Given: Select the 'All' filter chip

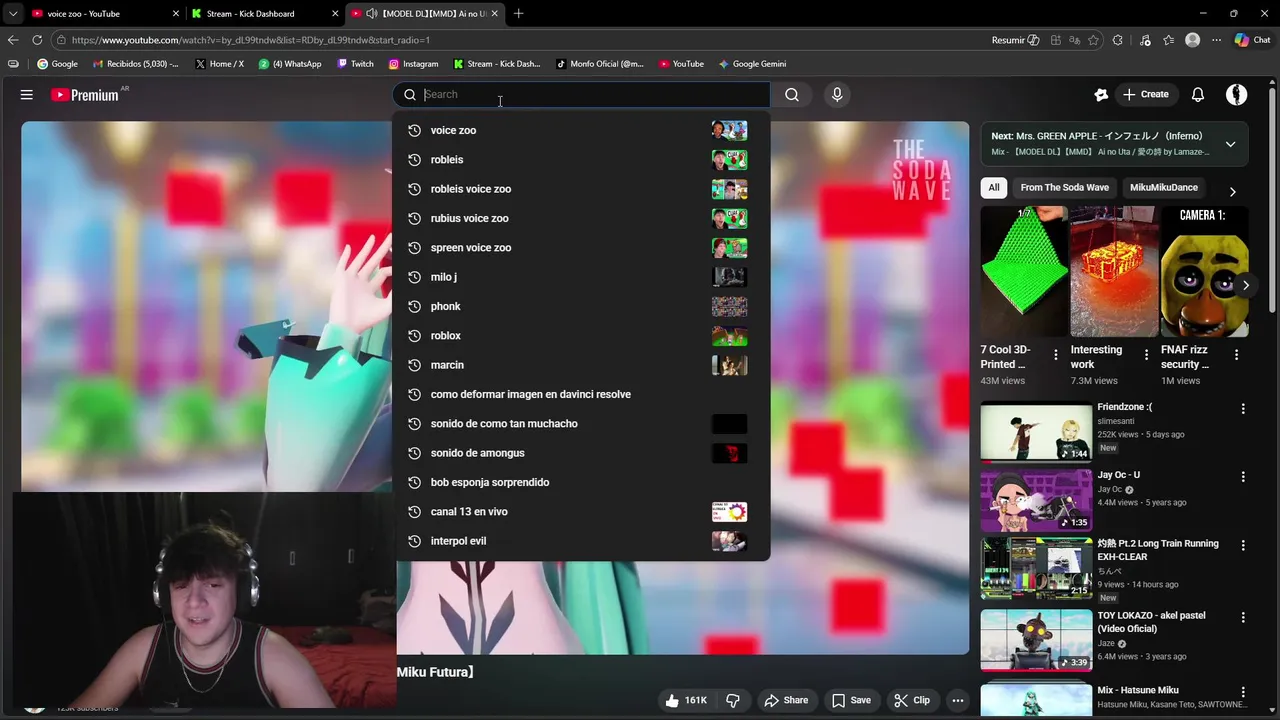Looking at the screenshot, I should click(993, 187).
